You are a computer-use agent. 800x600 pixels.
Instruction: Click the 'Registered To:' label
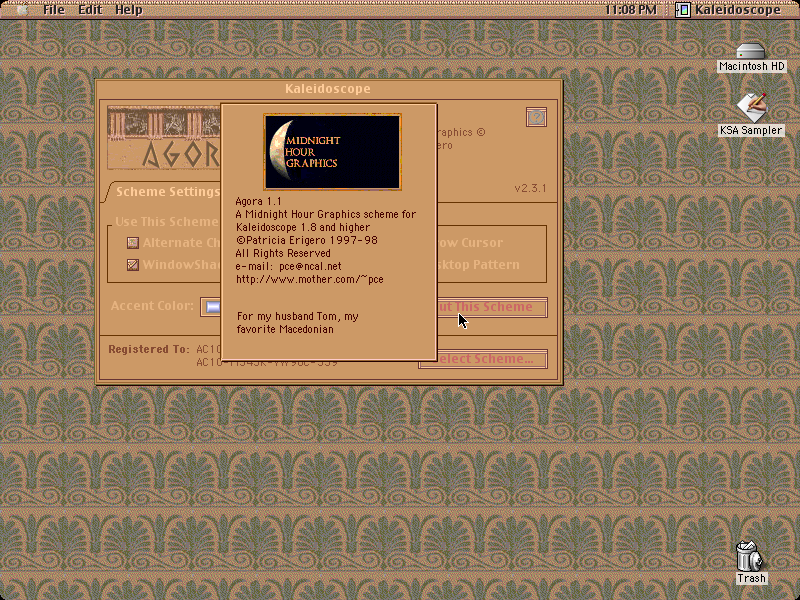pyautogui.click(x=148, y=349)
